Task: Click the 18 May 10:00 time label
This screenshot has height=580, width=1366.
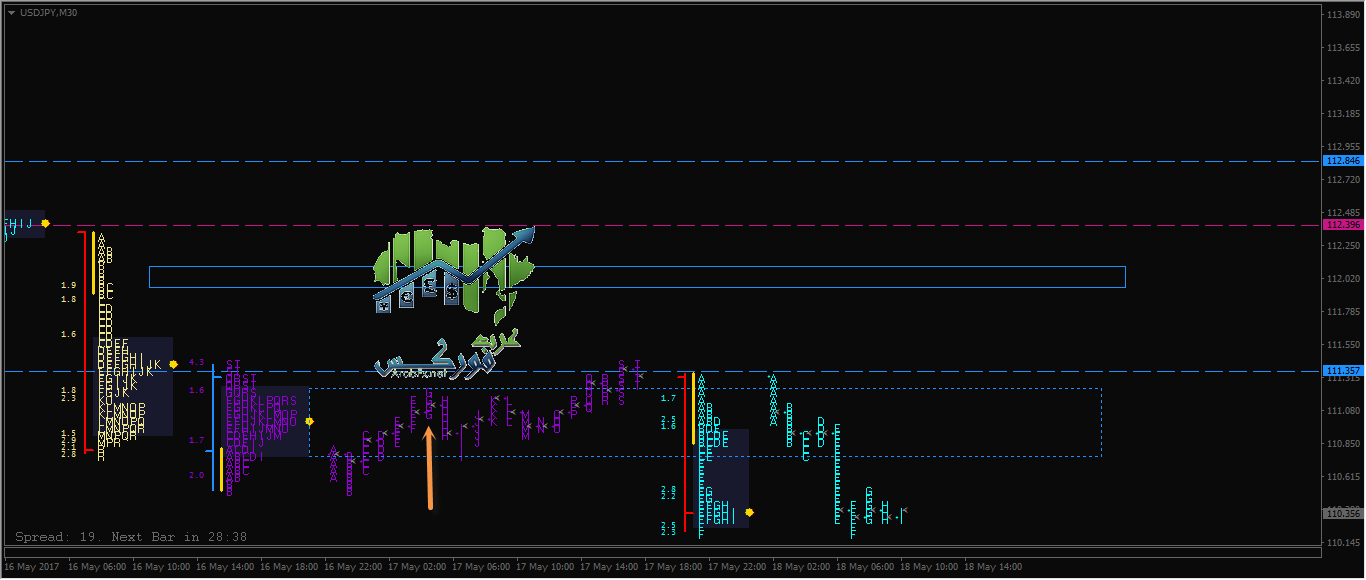Action: pyautogui.click(x=929, y=566)
